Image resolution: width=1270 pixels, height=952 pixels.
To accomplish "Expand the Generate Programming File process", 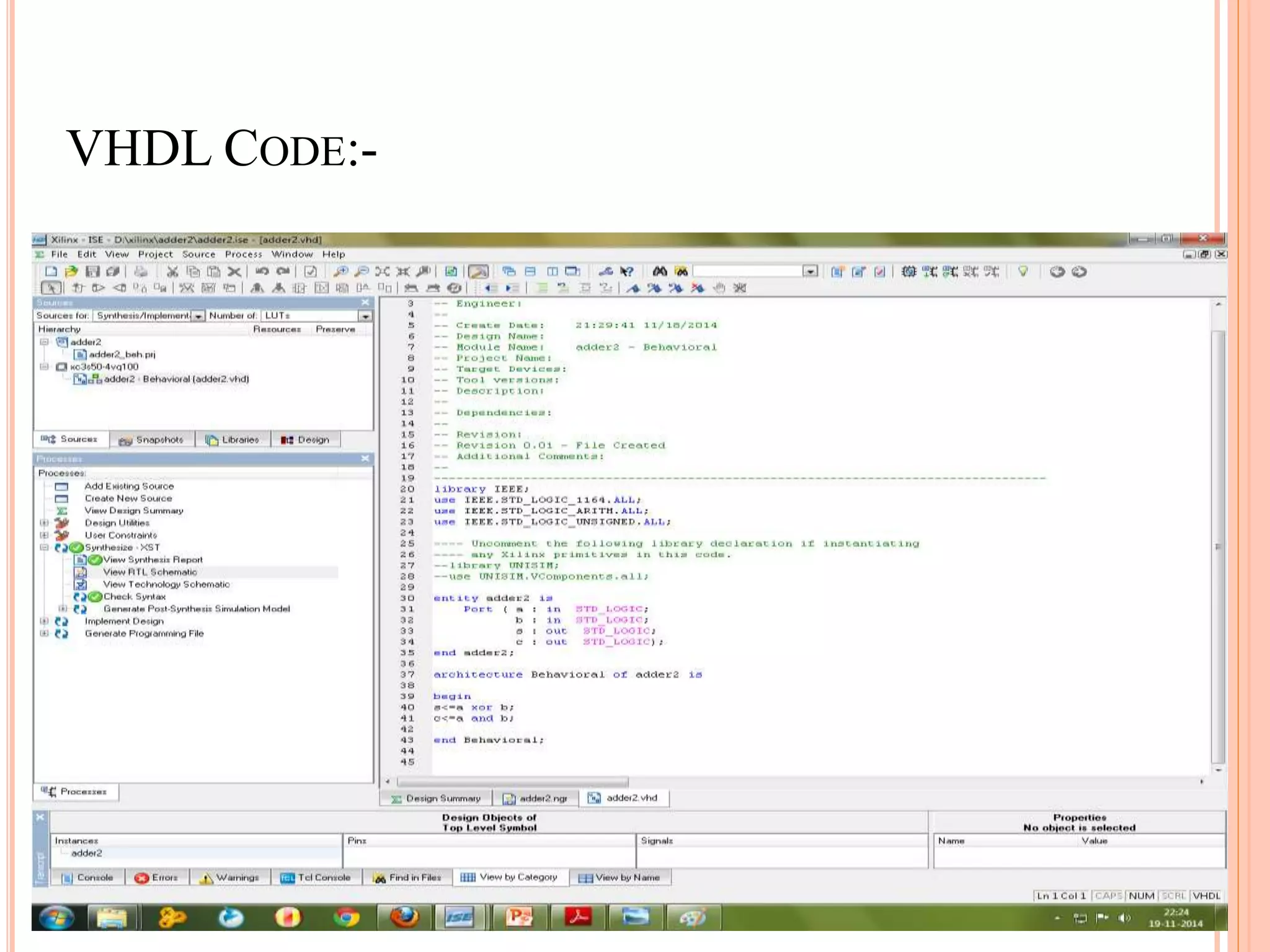I will (x=44, y=633).
